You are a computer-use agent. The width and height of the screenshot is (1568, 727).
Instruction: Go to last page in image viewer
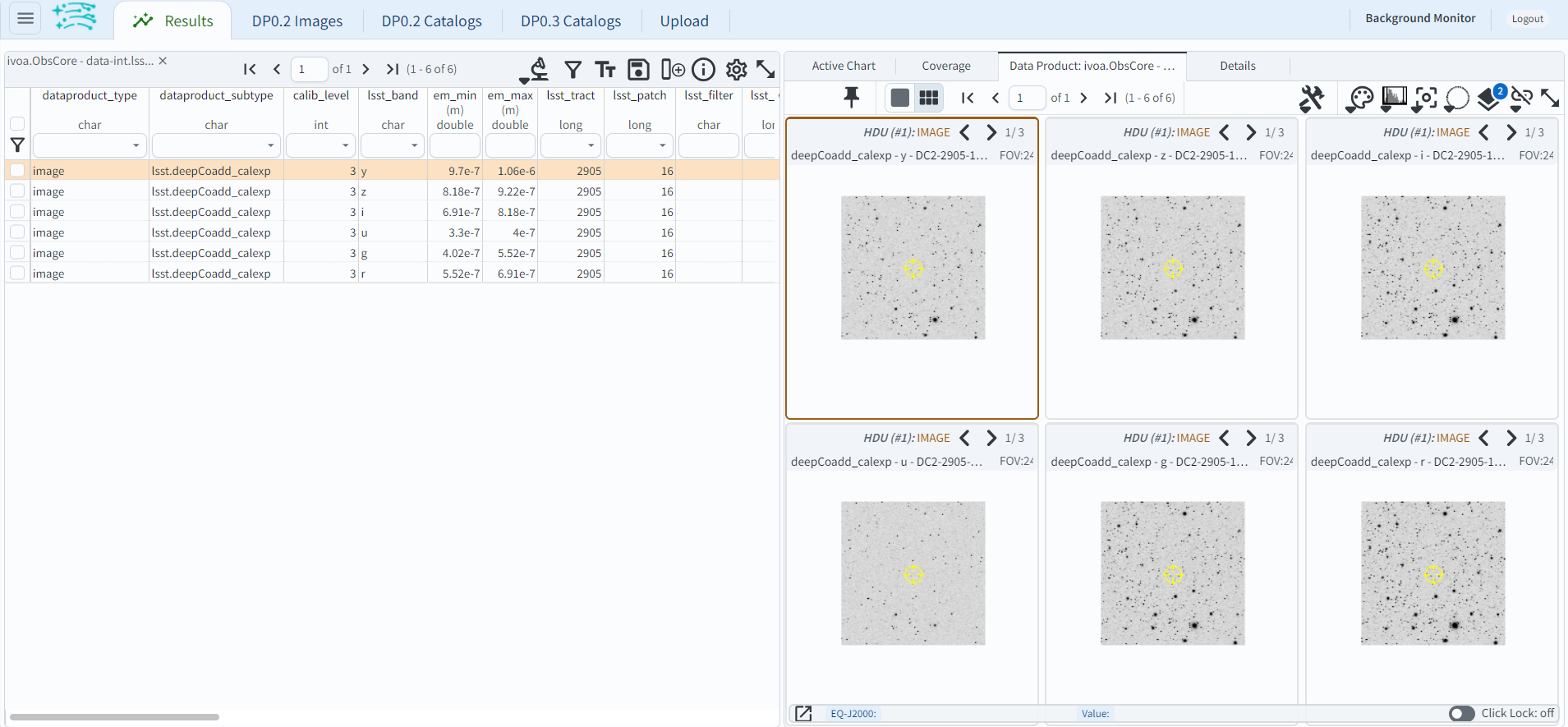pyautogui.click(x=1110, y=98)
